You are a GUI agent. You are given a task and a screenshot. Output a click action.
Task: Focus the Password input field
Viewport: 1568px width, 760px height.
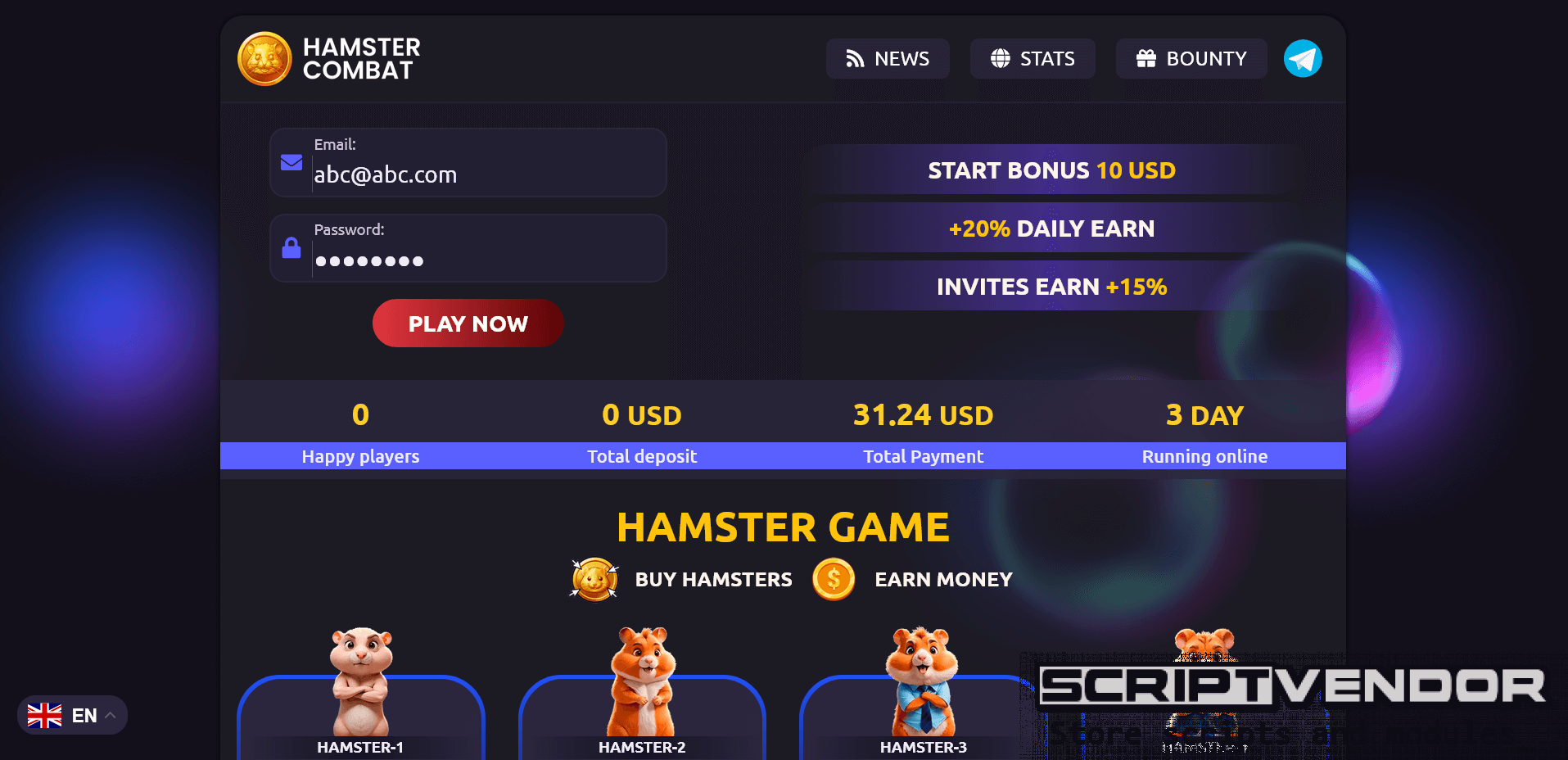pyautogui.click(x=468, y=248)
